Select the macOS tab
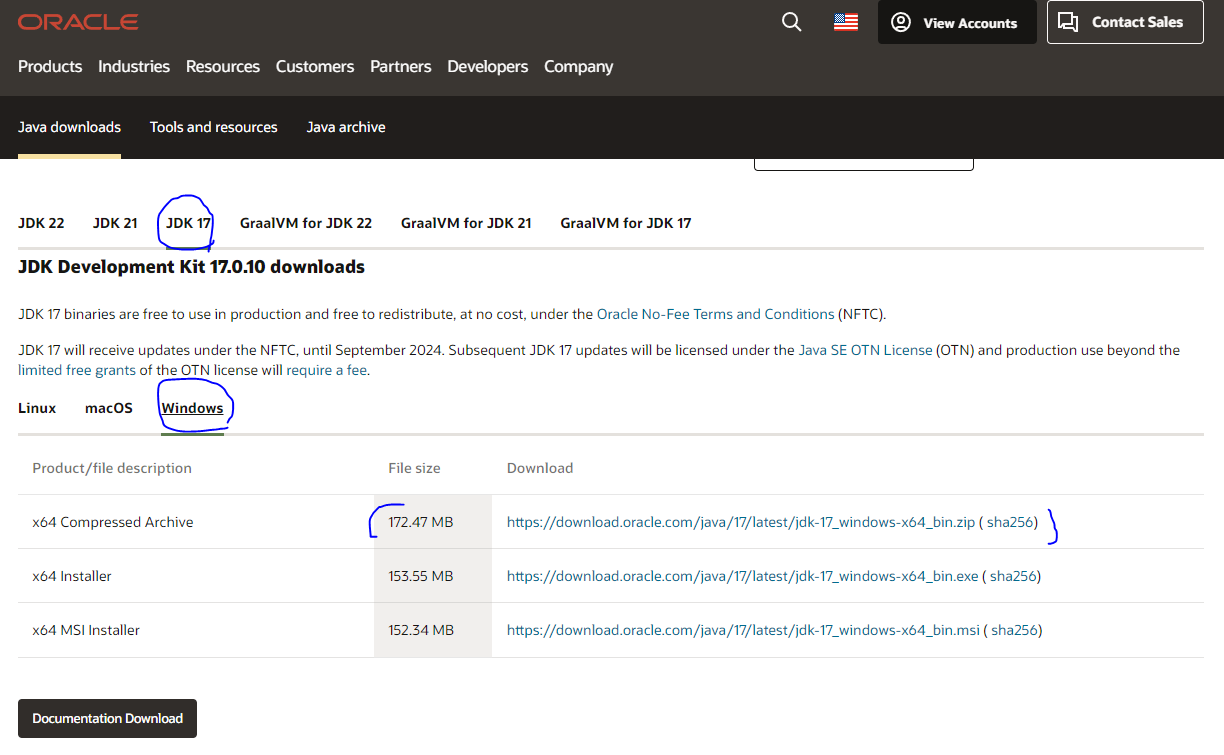 pos(109,408)
